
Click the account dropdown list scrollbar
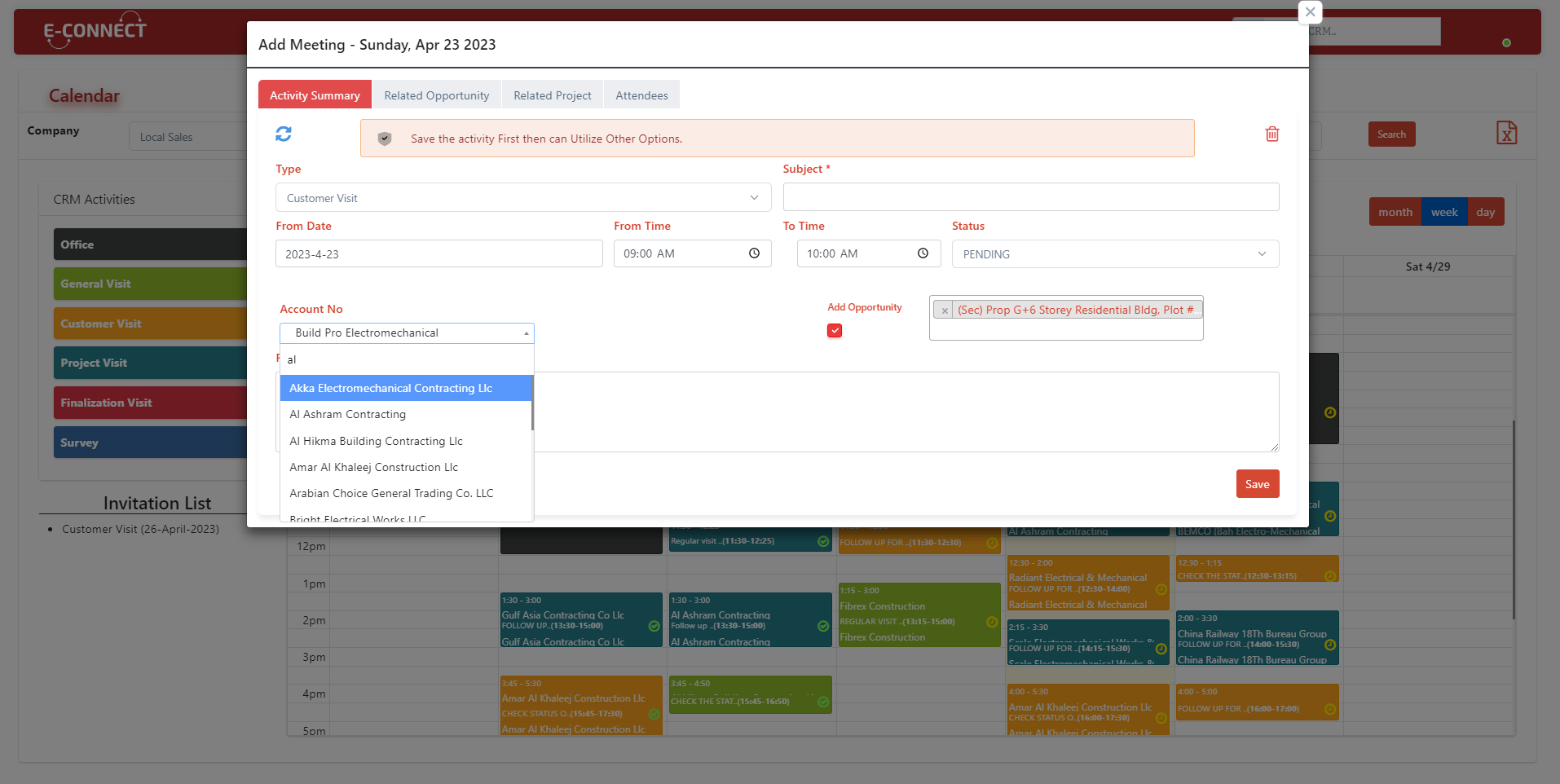tap(532, 403)
